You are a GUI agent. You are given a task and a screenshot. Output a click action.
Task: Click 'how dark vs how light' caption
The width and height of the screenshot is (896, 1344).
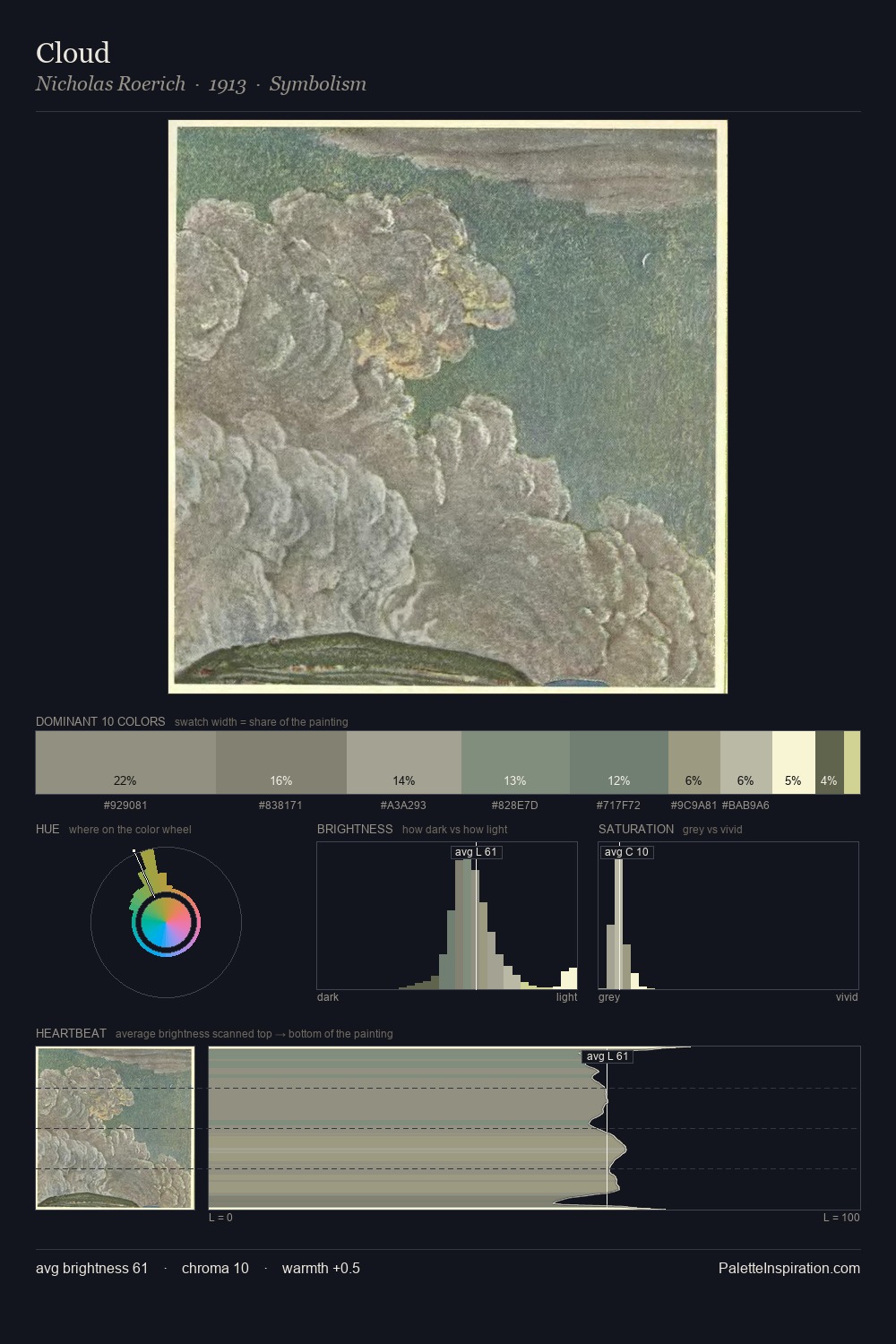tap(454, 830)
